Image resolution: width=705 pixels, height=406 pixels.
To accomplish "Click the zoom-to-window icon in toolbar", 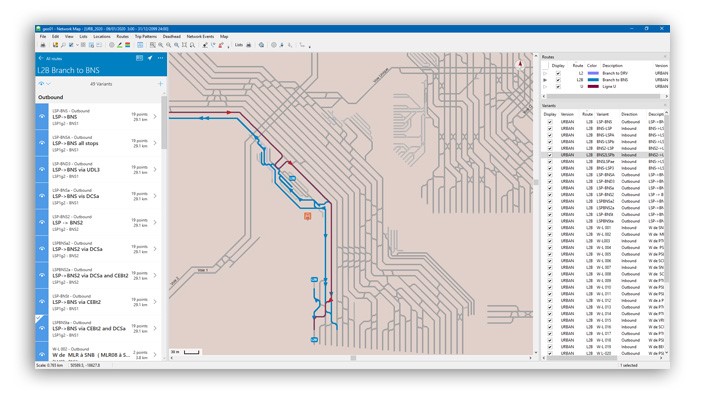I will (x=153, y=45).
